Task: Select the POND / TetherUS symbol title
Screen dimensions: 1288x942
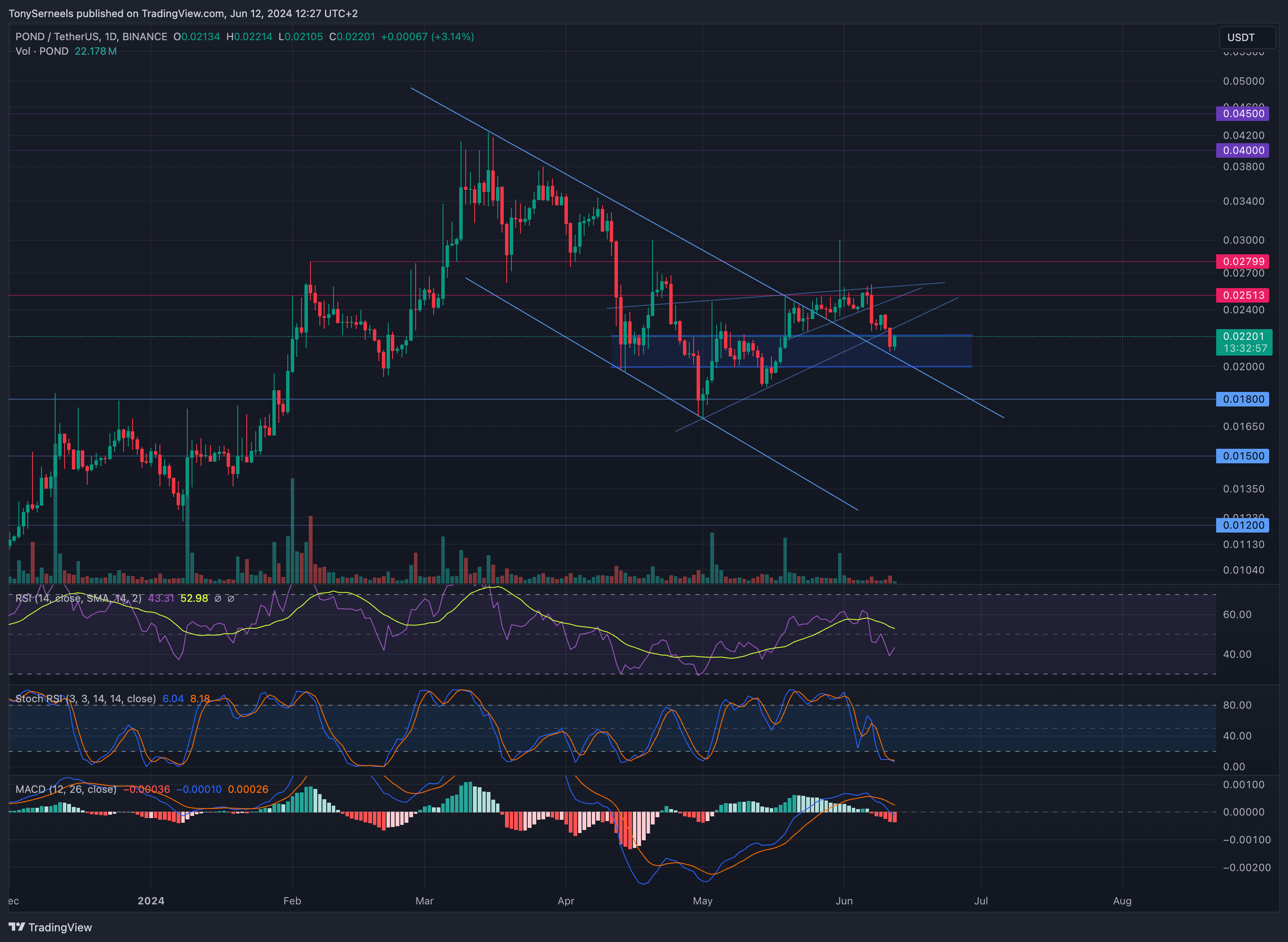Action: tap(91, 36)
